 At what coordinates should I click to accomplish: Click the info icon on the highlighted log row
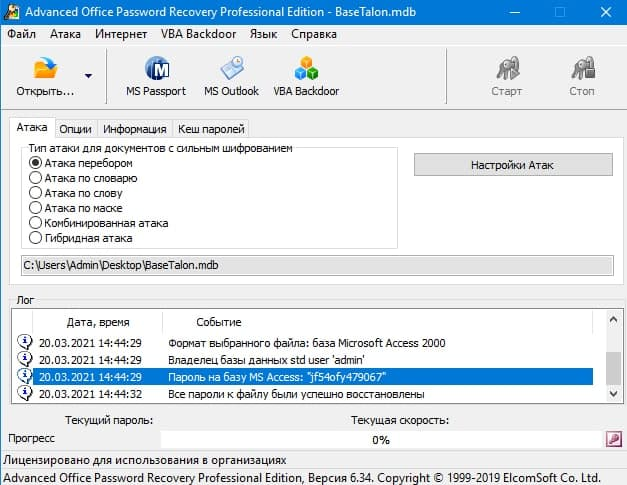click(24, 376)
